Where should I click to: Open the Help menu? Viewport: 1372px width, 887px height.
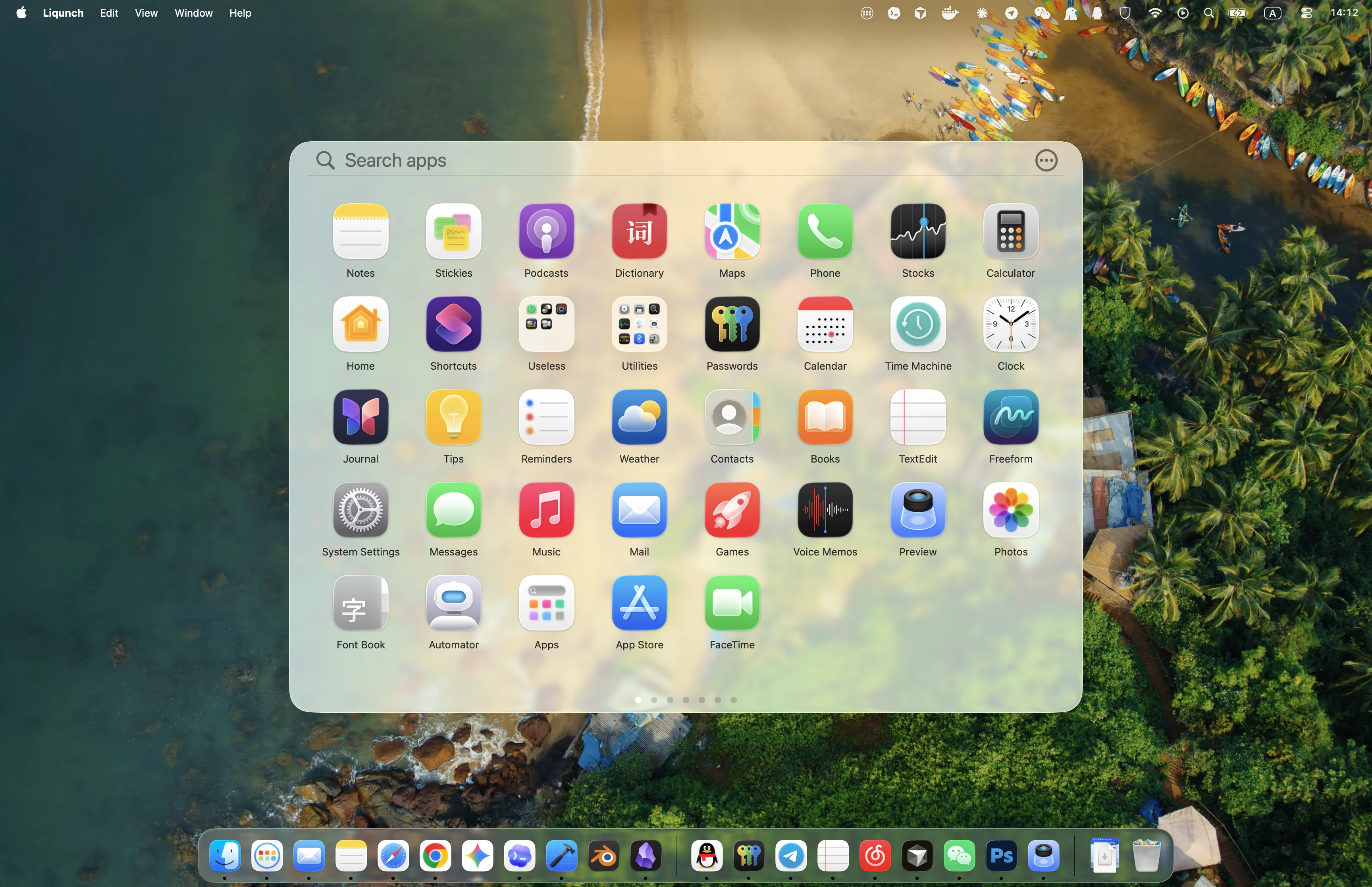coord(240,13)
